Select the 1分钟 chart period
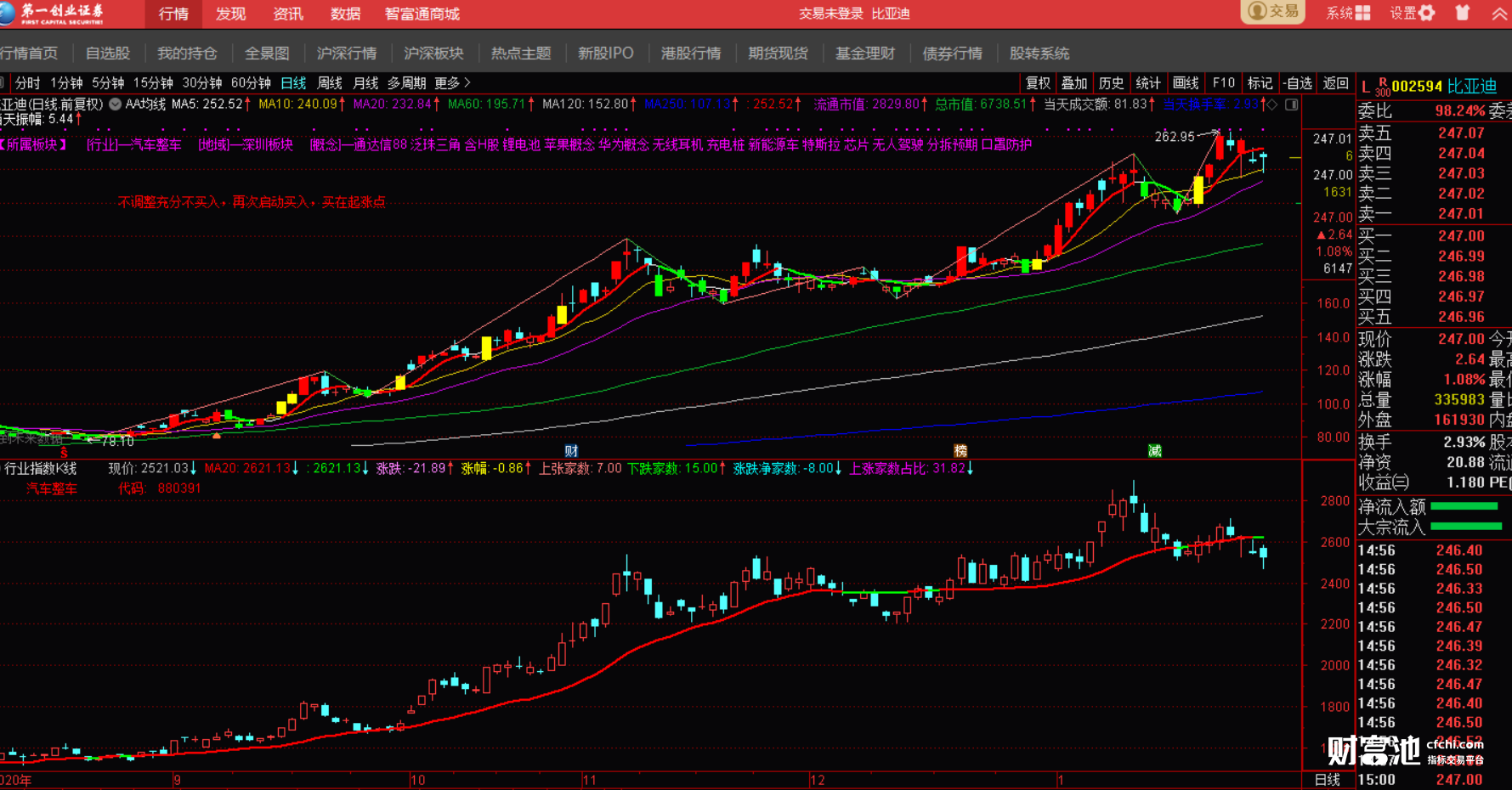Viewport: 1512px width, 790px height. [66, 83]
